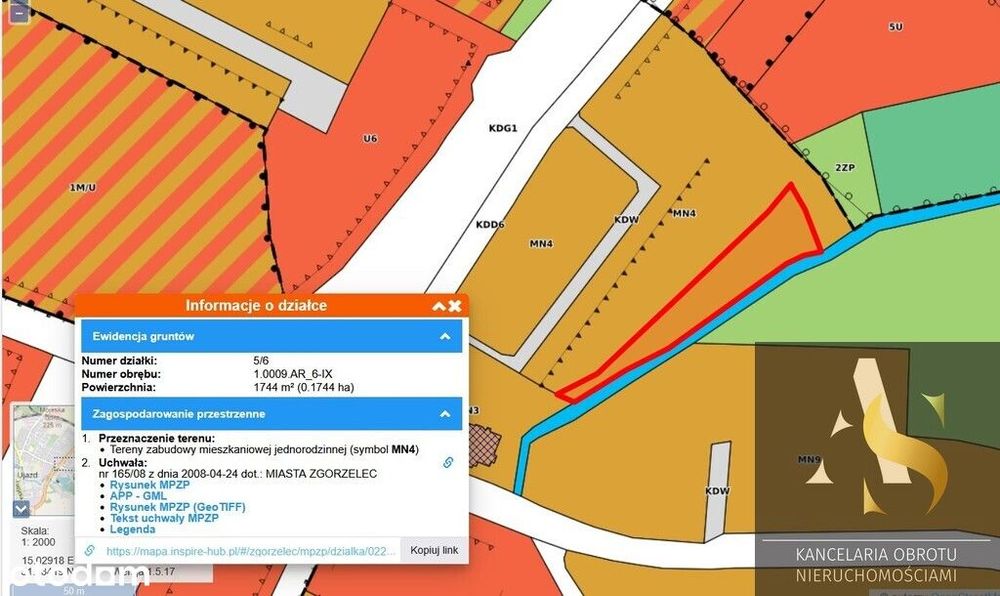Click the chain icon beside the URL

tap(89, 550)
